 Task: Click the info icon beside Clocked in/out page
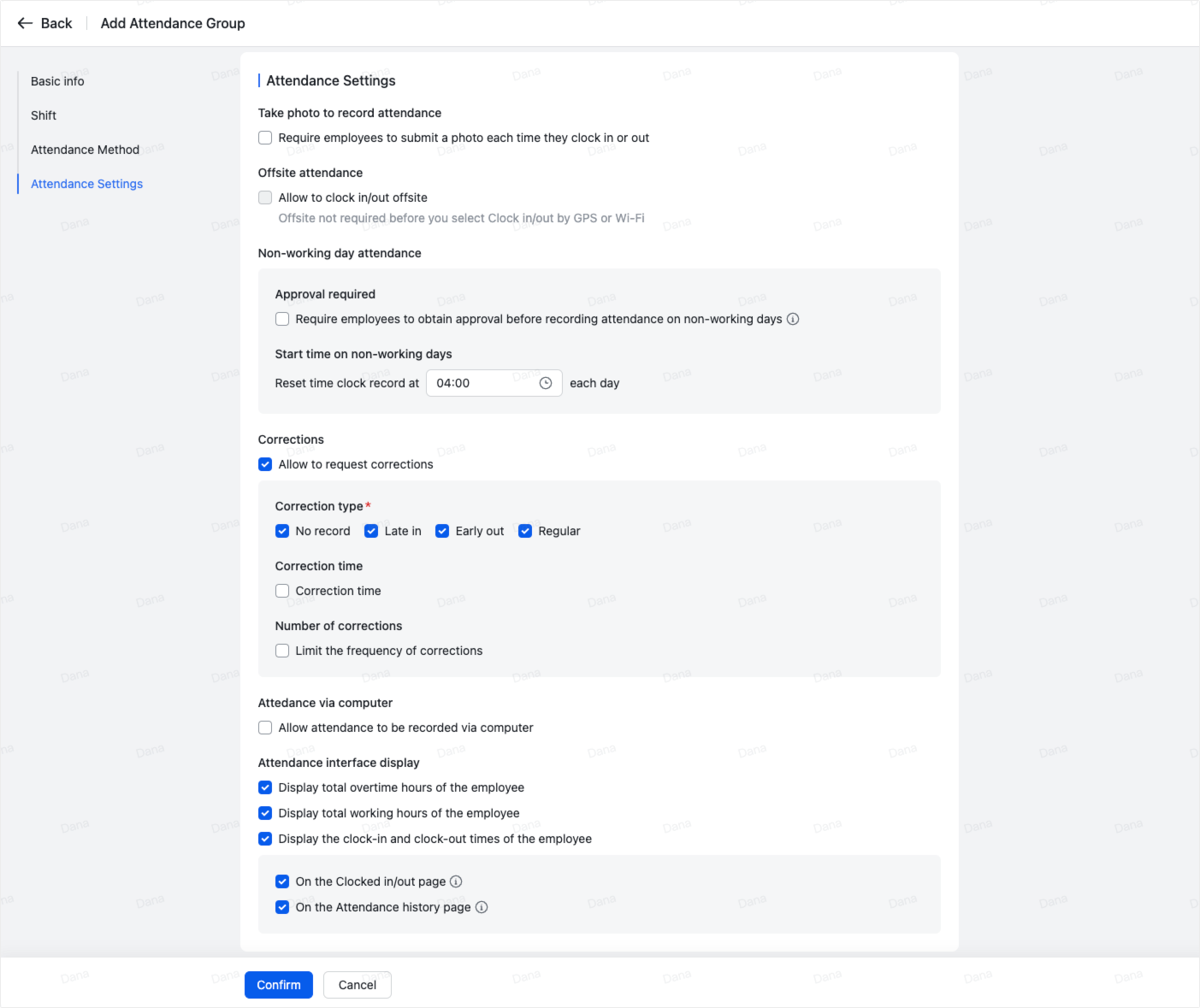[x=457, y=881]
